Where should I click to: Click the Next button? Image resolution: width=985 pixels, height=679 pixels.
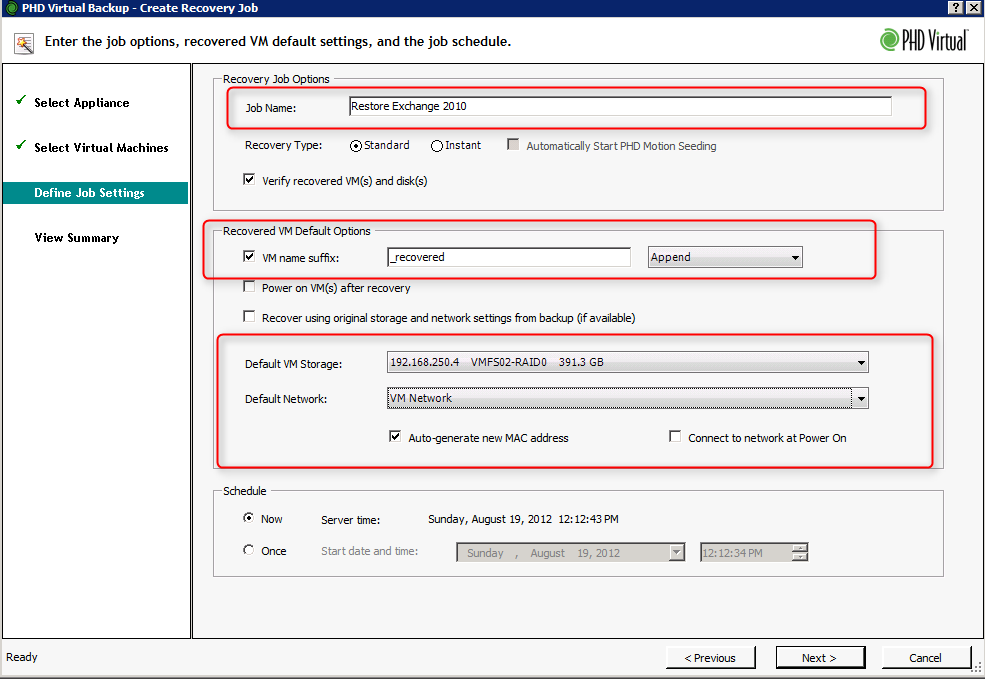point(819,658)
